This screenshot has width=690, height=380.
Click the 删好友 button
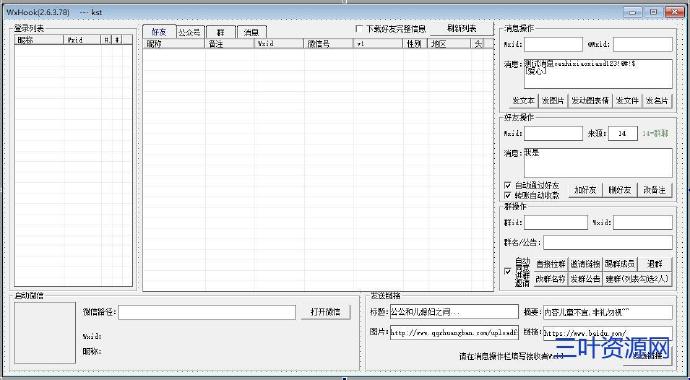click(x=620, y=190)
